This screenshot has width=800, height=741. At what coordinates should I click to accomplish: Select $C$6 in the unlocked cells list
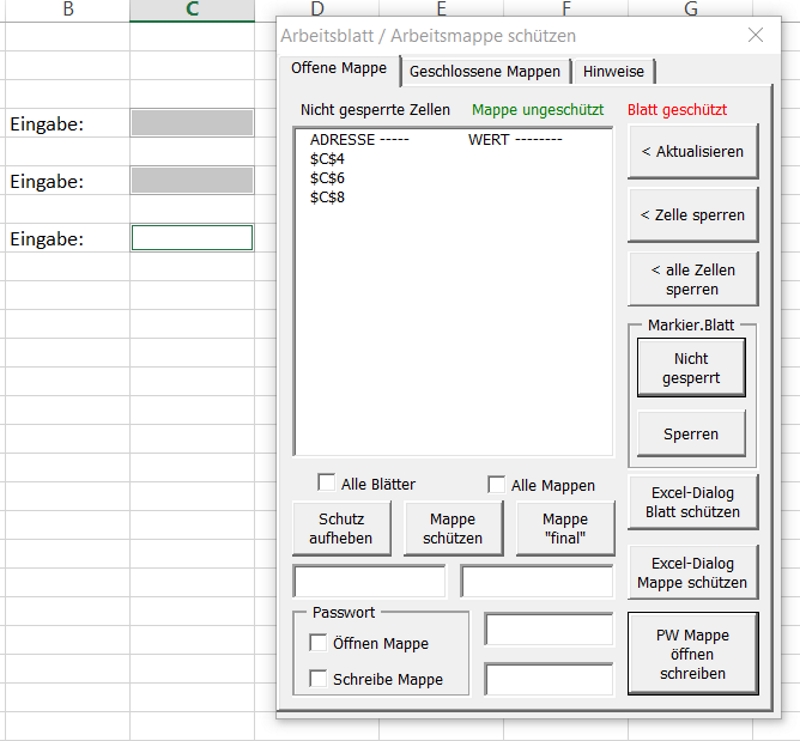[327, 178]
